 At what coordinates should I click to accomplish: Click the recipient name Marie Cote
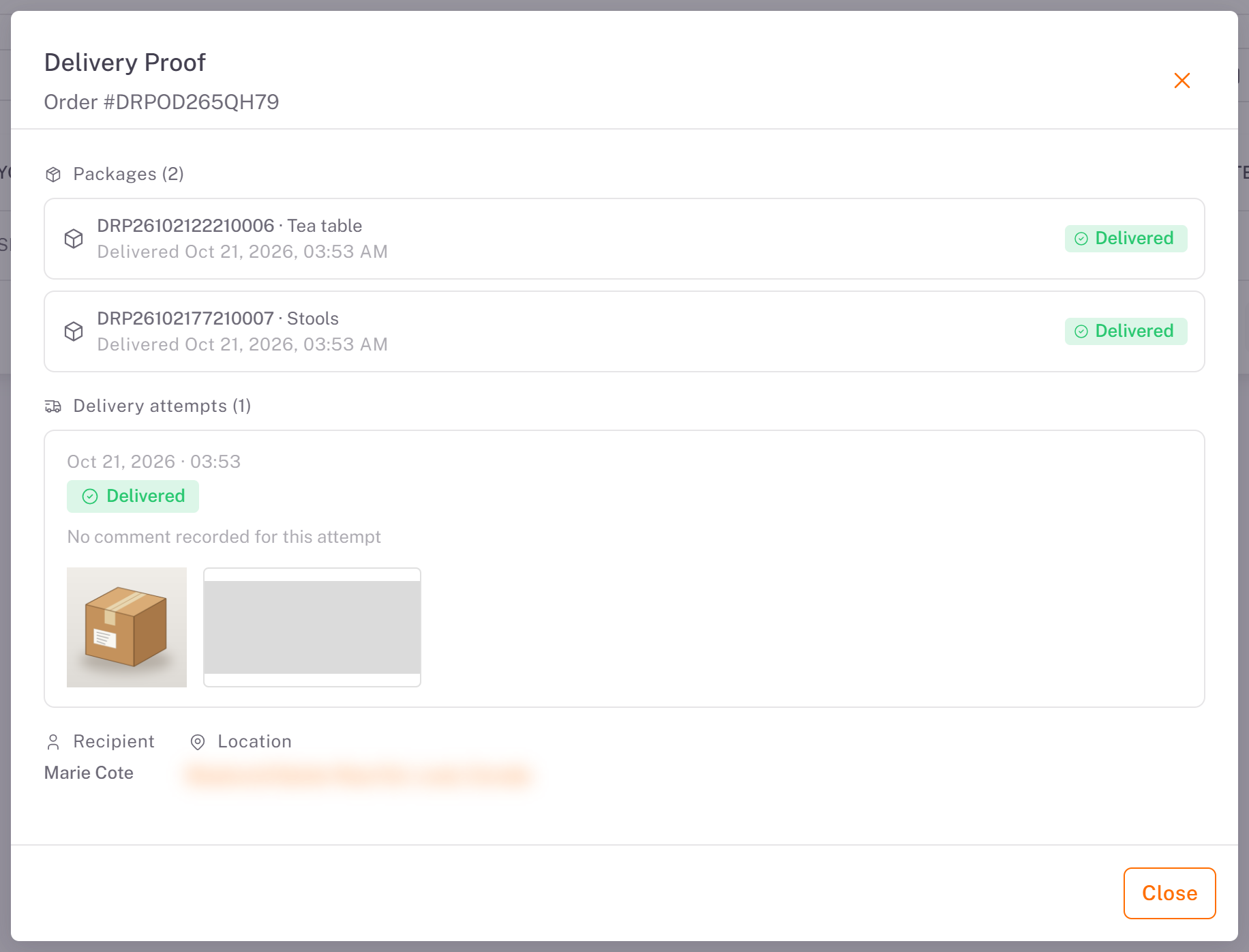pos(89,773)
